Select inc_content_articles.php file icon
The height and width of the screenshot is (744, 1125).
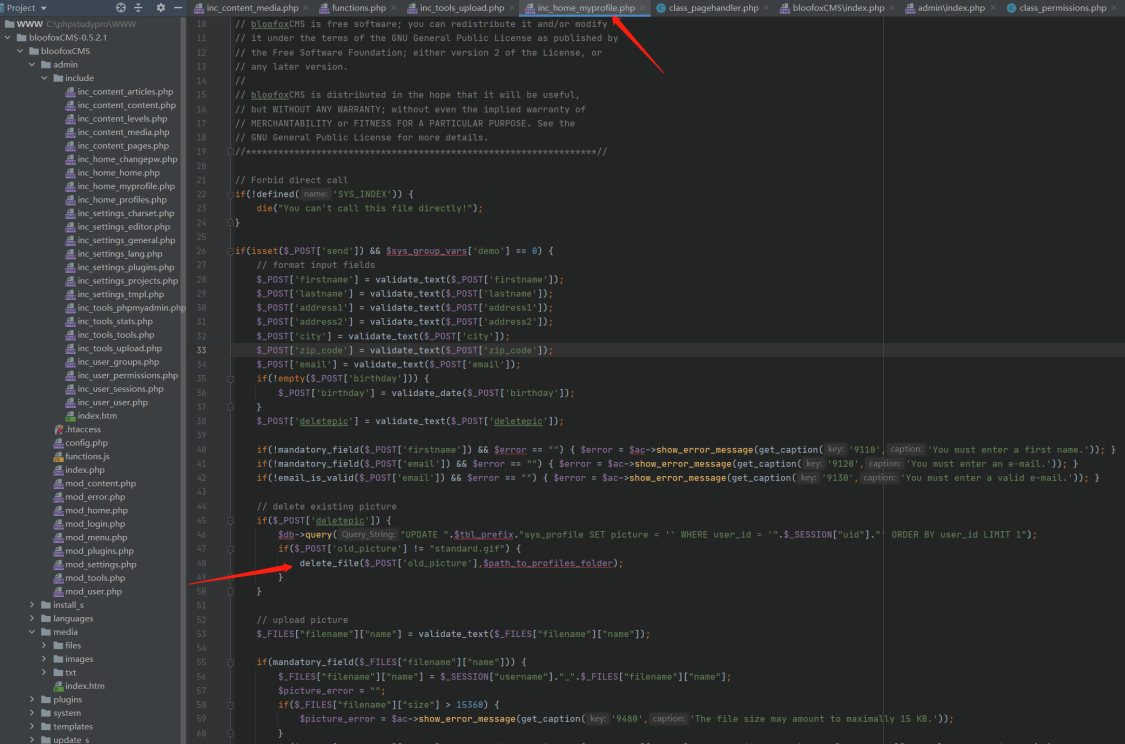click(x=70, y=92)
